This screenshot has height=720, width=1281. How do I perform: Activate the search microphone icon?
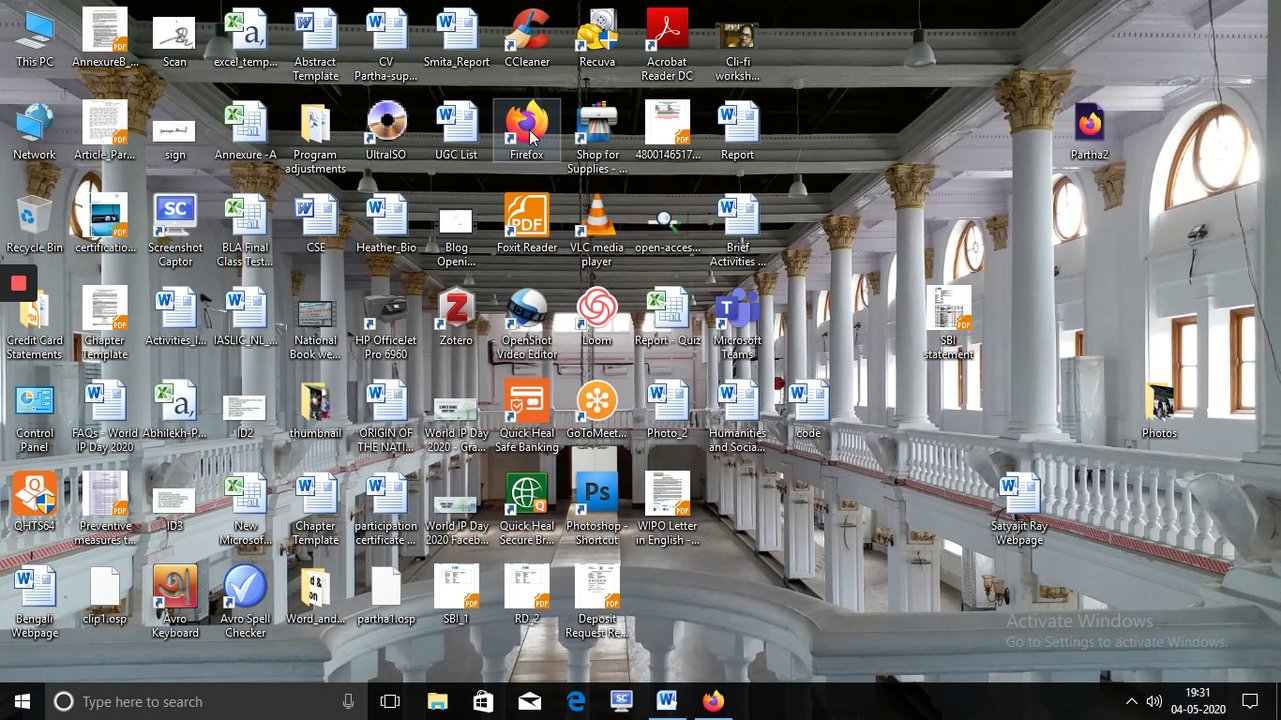click(348, 702)
